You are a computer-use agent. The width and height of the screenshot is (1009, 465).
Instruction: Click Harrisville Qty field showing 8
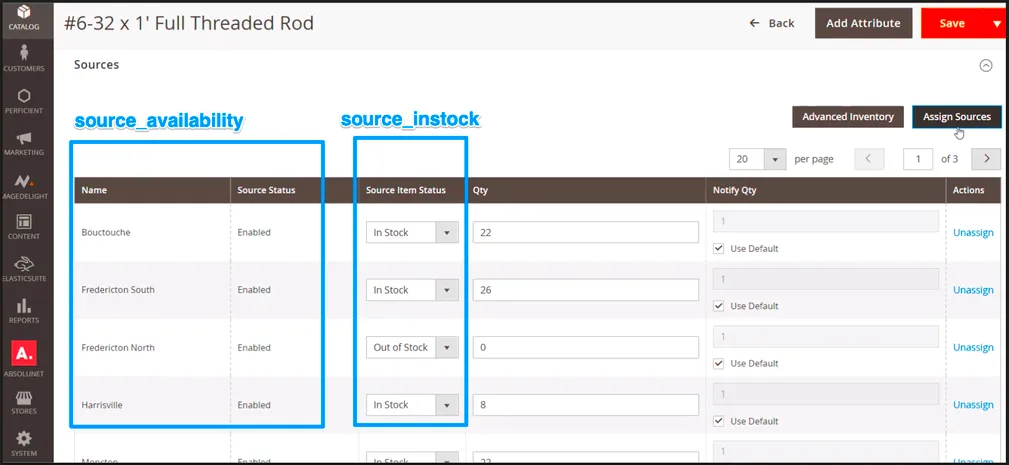(x=586, y=405)
